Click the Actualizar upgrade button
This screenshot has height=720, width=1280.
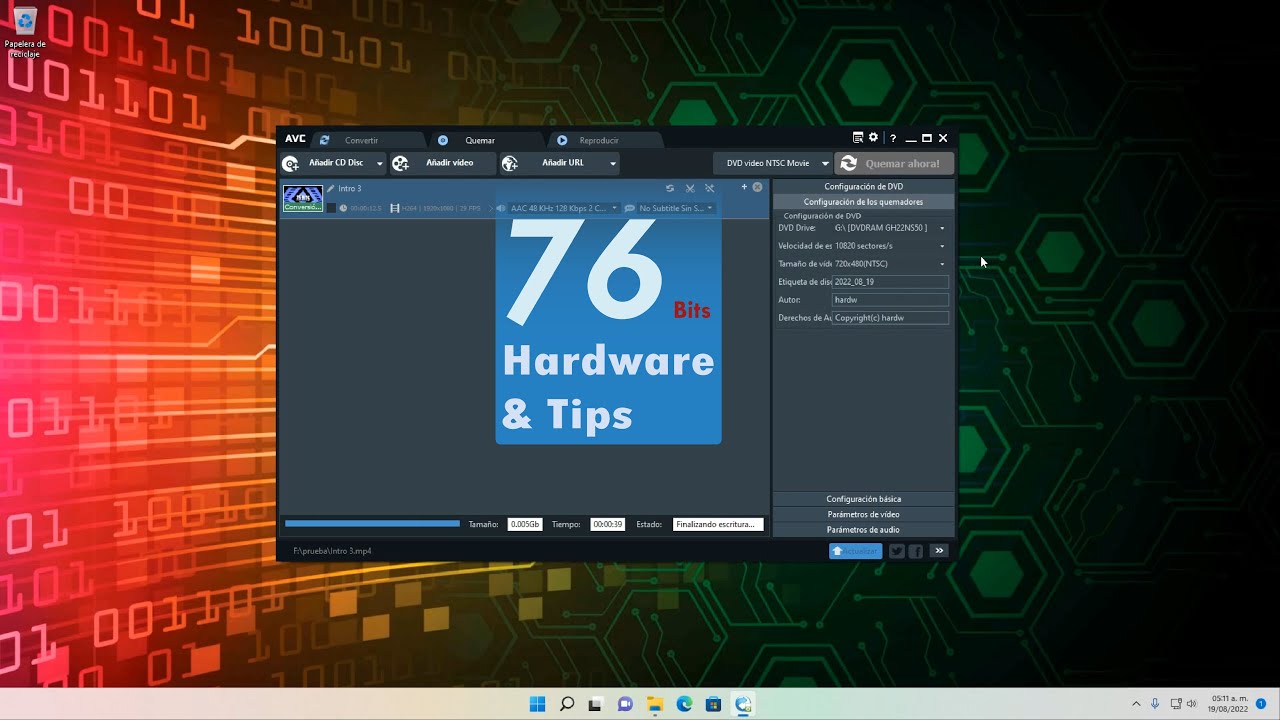click(855, 551)
